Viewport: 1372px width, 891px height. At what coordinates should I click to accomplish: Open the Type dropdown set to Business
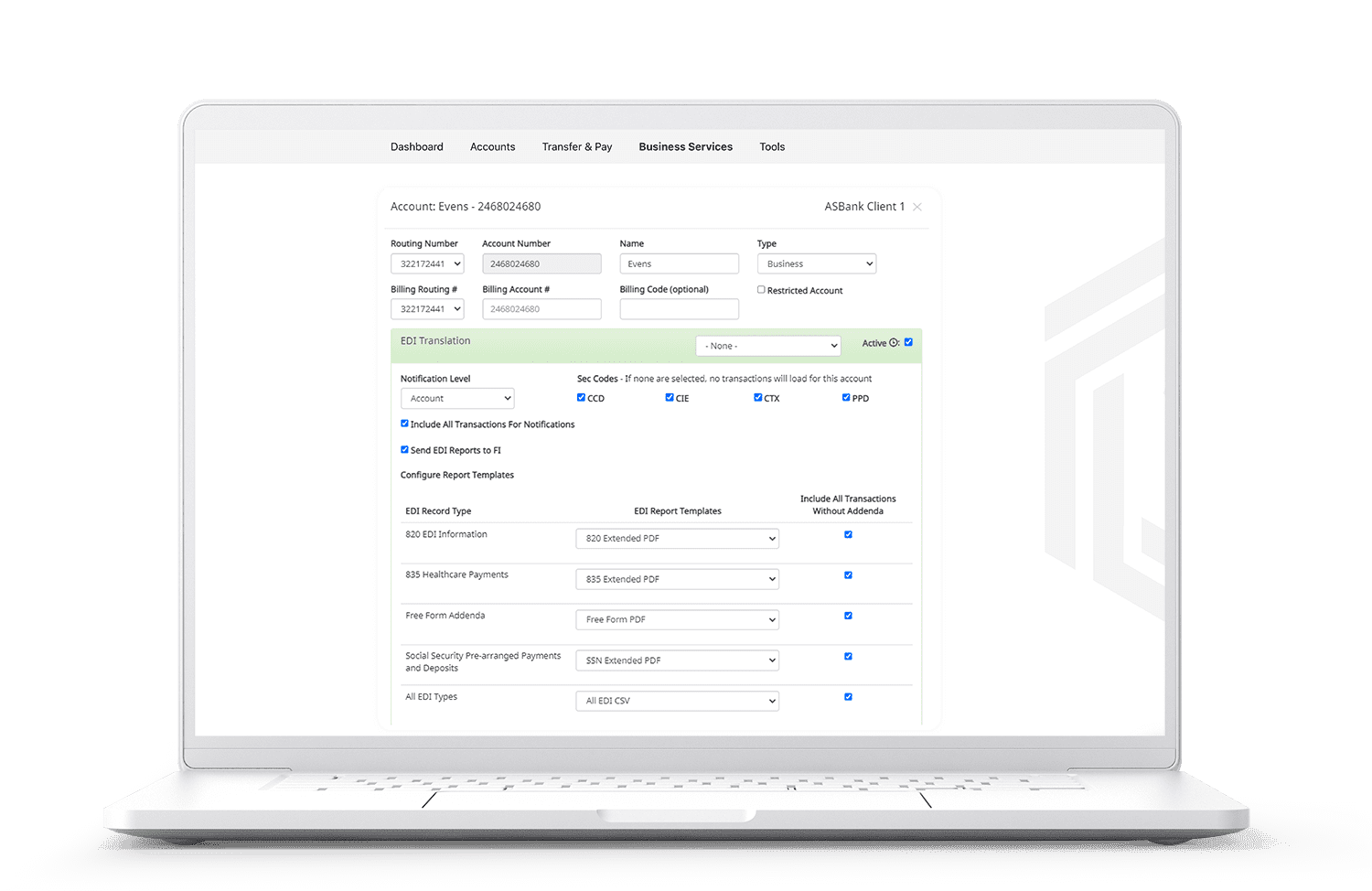817,263
